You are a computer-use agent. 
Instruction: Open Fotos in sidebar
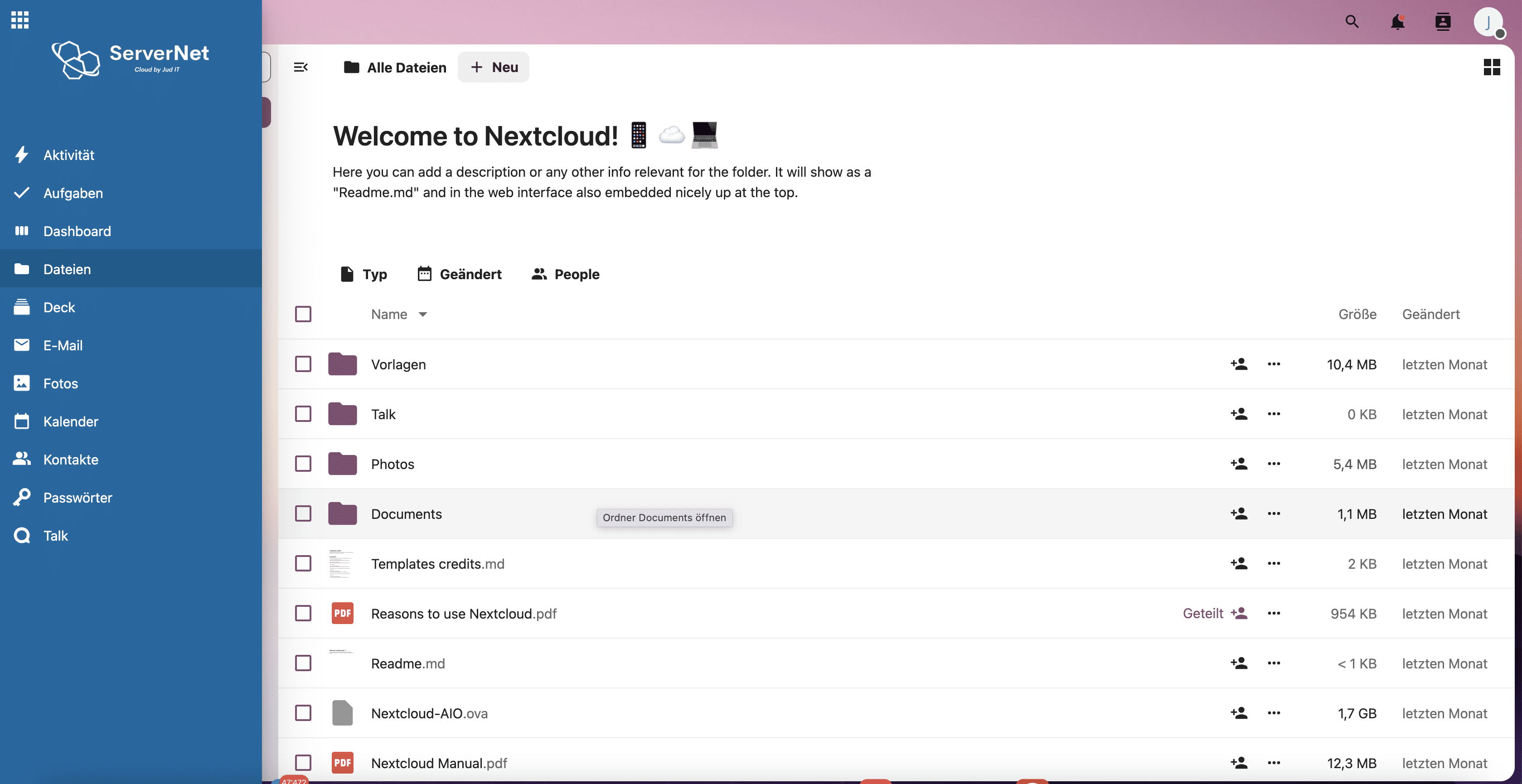[131, 383]
